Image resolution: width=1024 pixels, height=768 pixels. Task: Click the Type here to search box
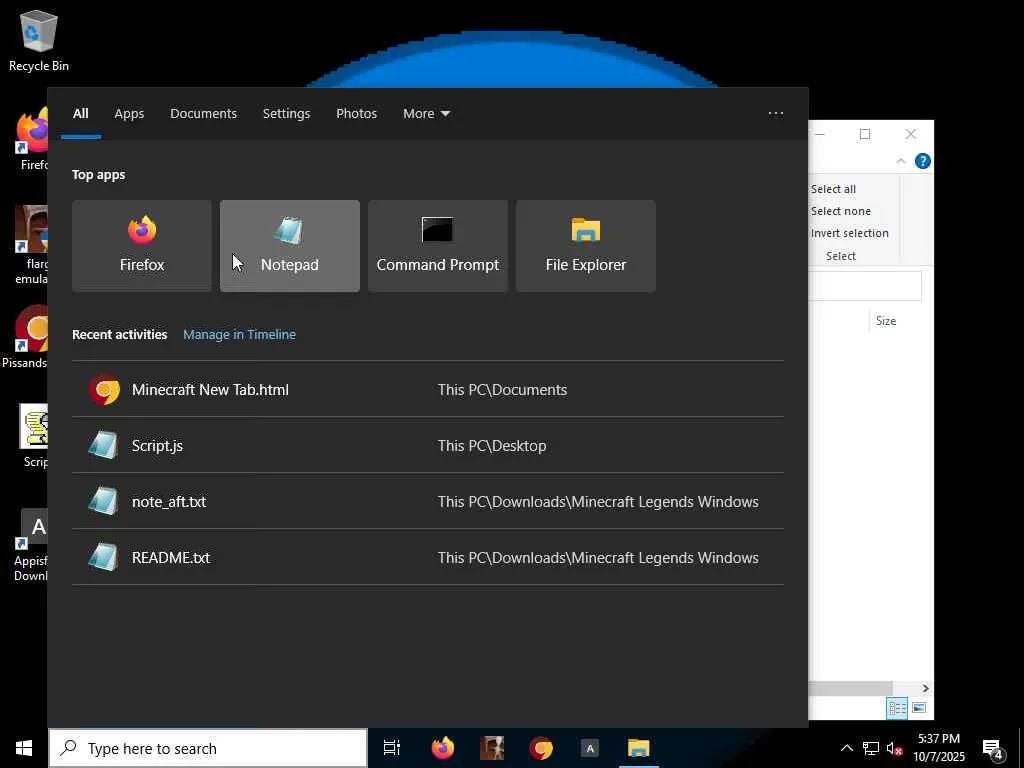[x=208, y=748]
